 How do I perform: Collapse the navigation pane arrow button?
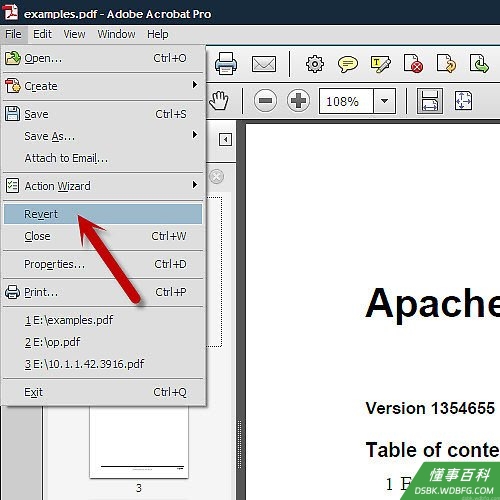(x=225, y=139)
